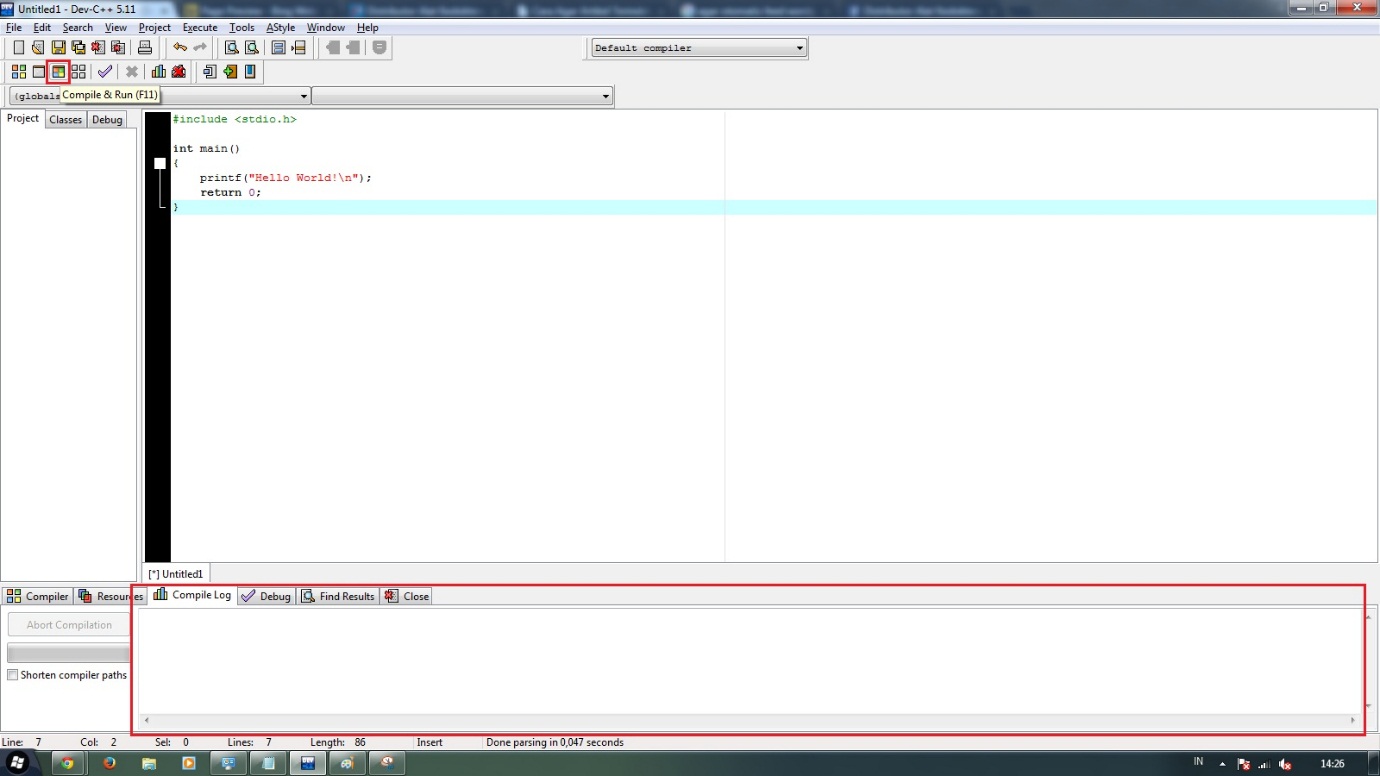This screenshot has width=1380, height=776.
Task: Open the Execute menu
Action: click(x=199, y=27)
